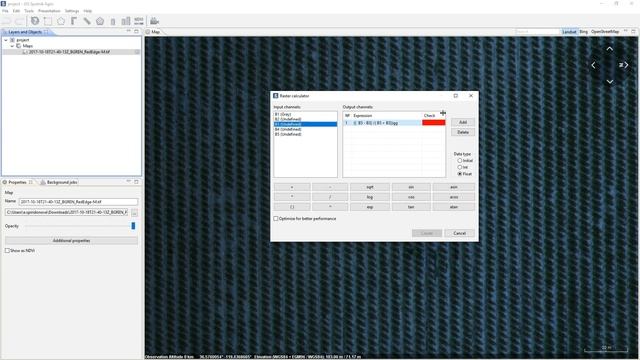
Task: Click the small cylinder toolbar icon
Action: point(113,22)
